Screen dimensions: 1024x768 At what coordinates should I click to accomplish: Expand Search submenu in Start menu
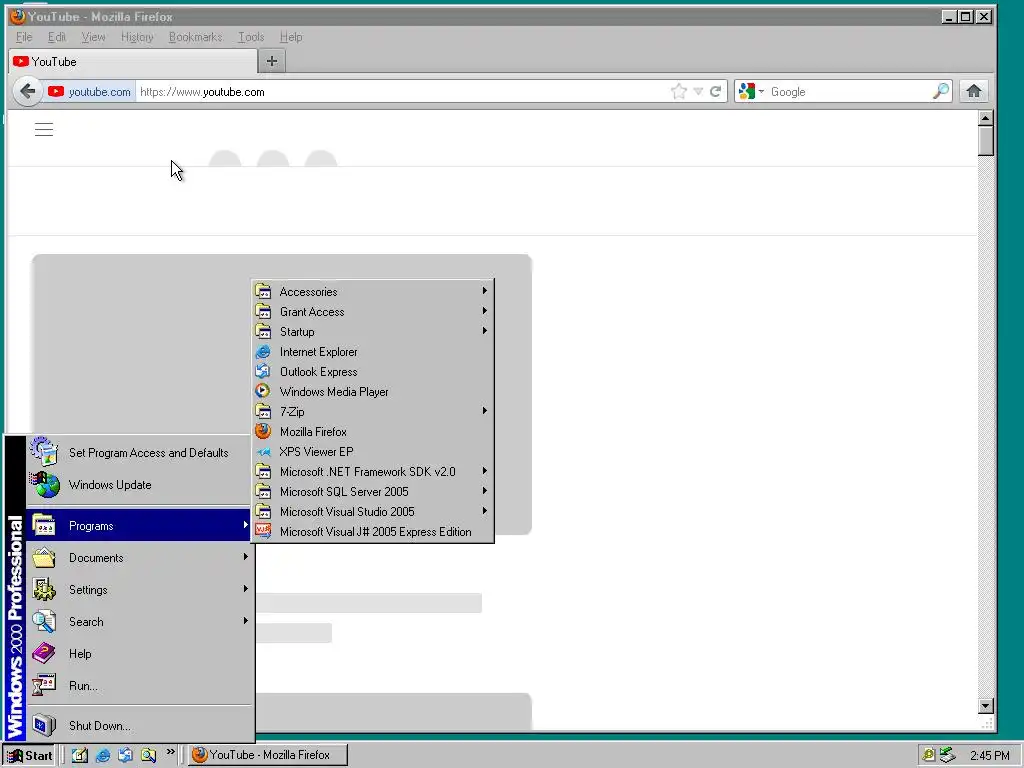coord(138,622)
